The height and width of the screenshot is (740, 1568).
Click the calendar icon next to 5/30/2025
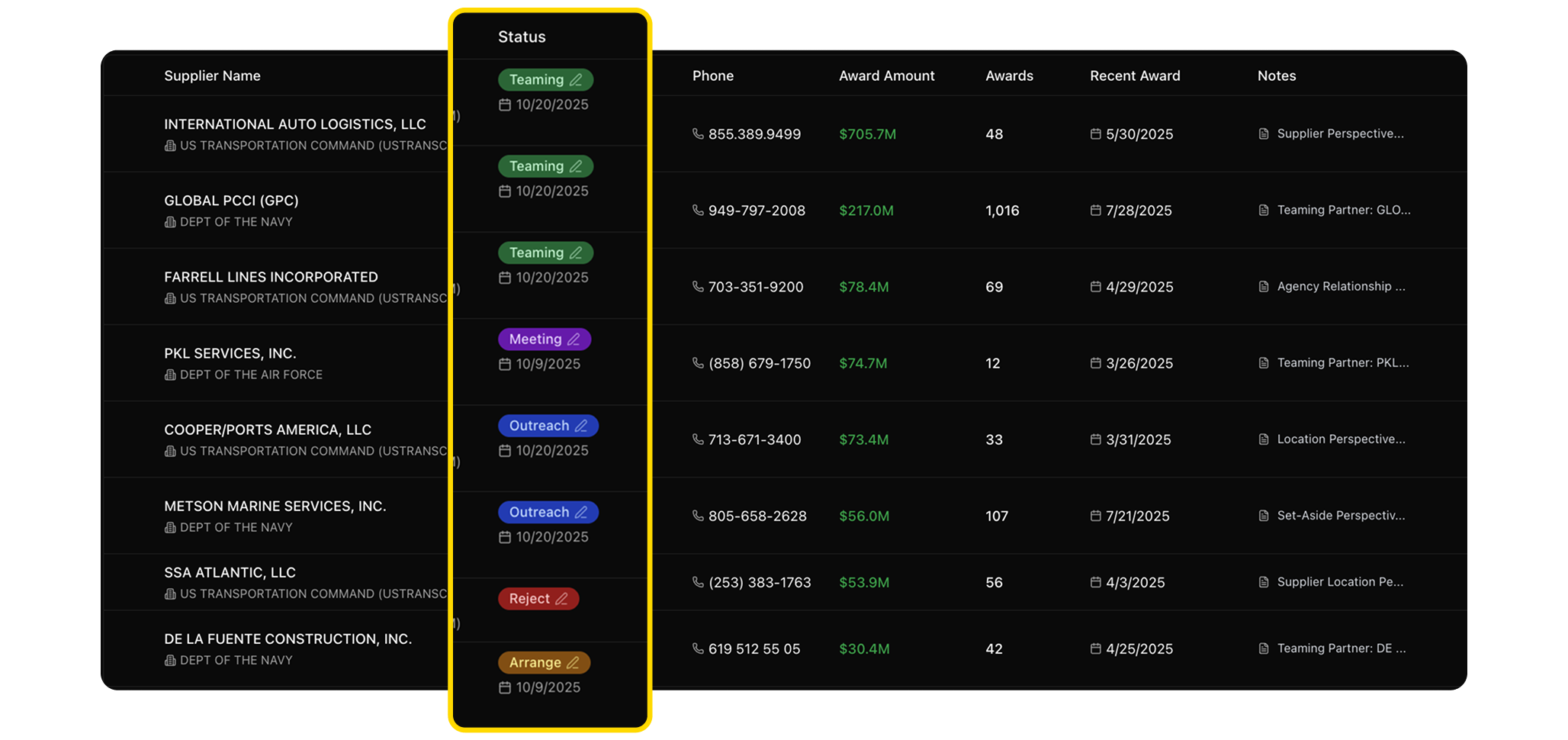pyautogui.click(x=1096, y=134)
